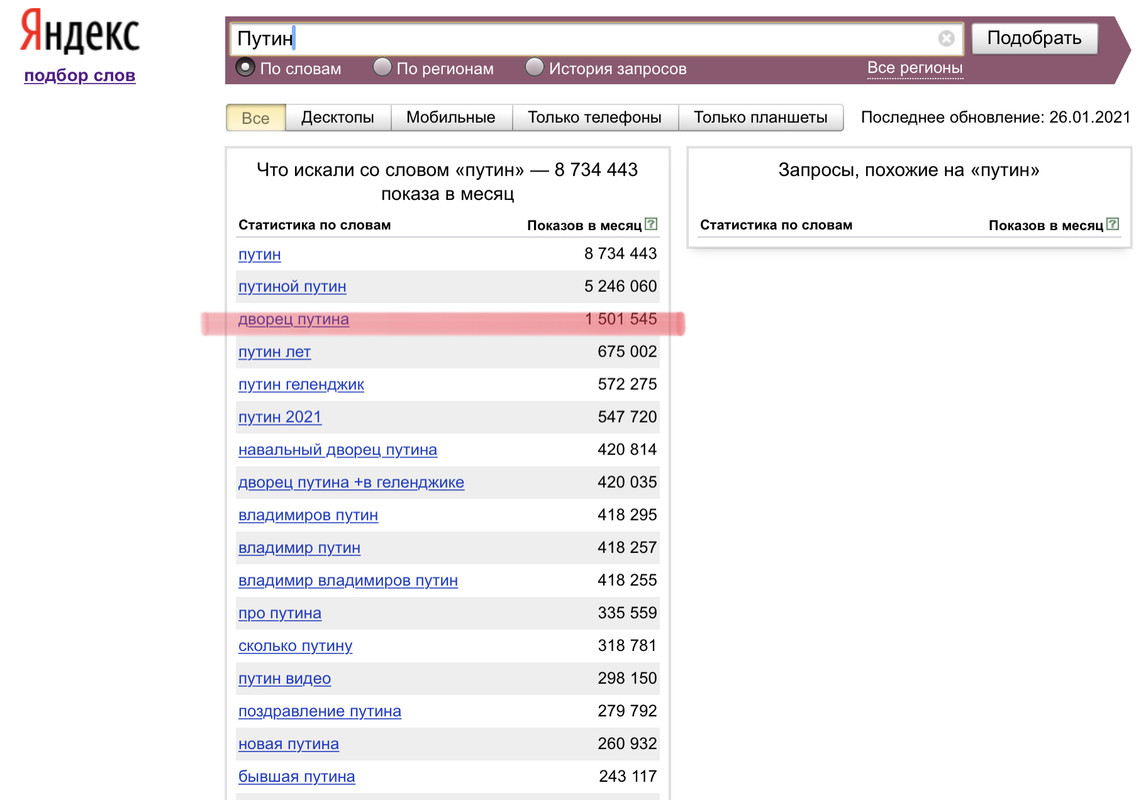Click the impressions value '420 814'
The height and width of the screenshot is (800, 1141).
point(627,450)
